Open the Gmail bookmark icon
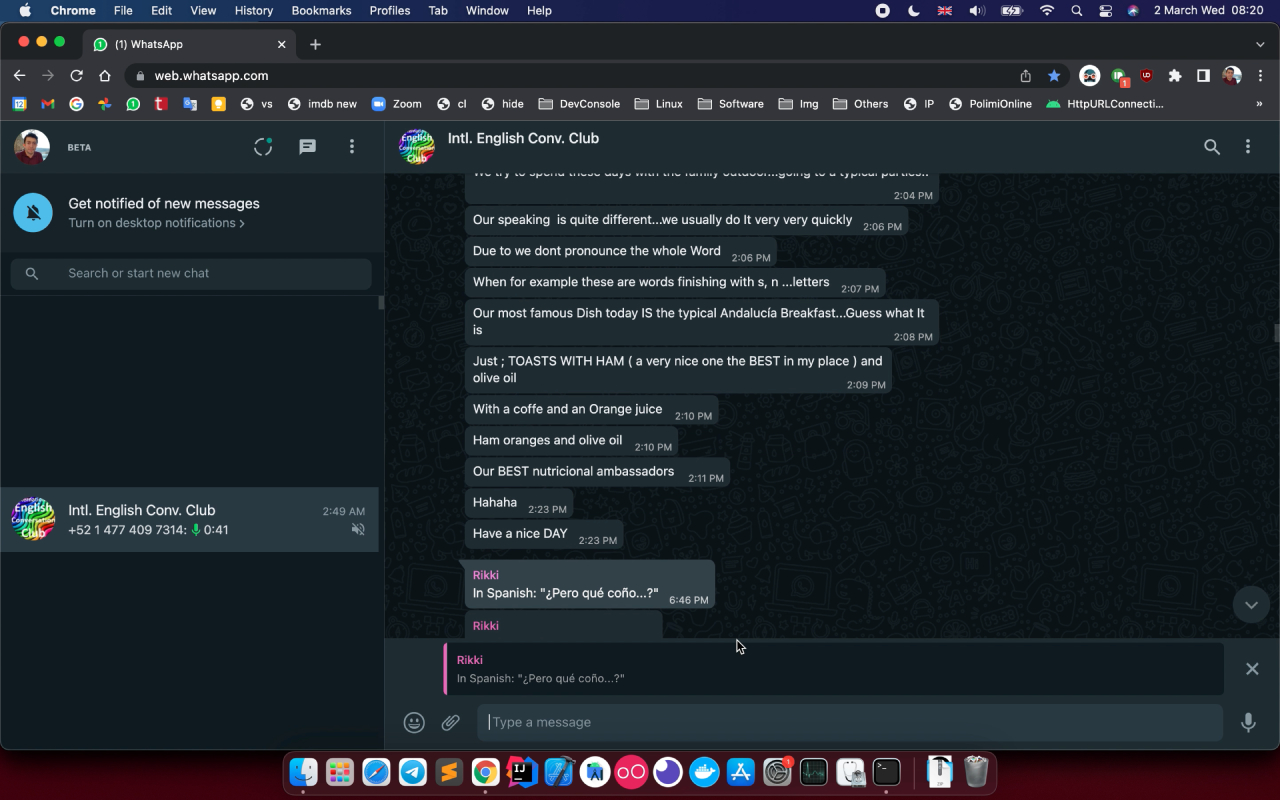1280x800 pixels. click(47, 104)
